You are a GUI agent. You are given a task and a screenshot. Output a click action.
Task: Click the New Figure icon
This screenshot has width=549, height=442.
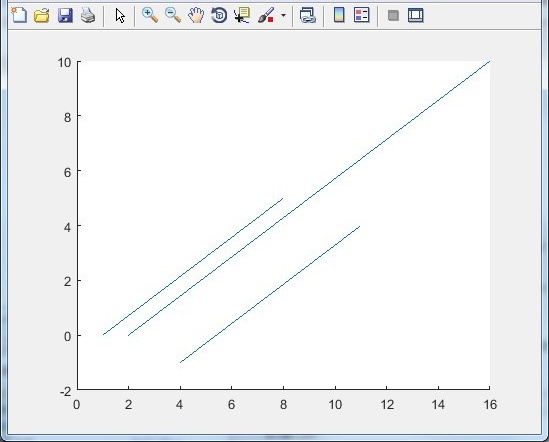pyautogui.click(x=19, y=15)
